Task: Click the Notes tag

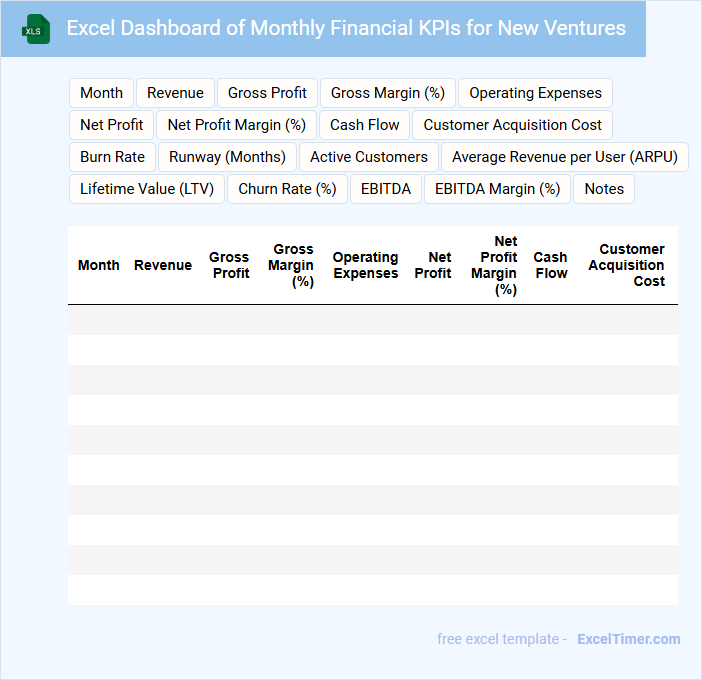Action: pos(604,189)
